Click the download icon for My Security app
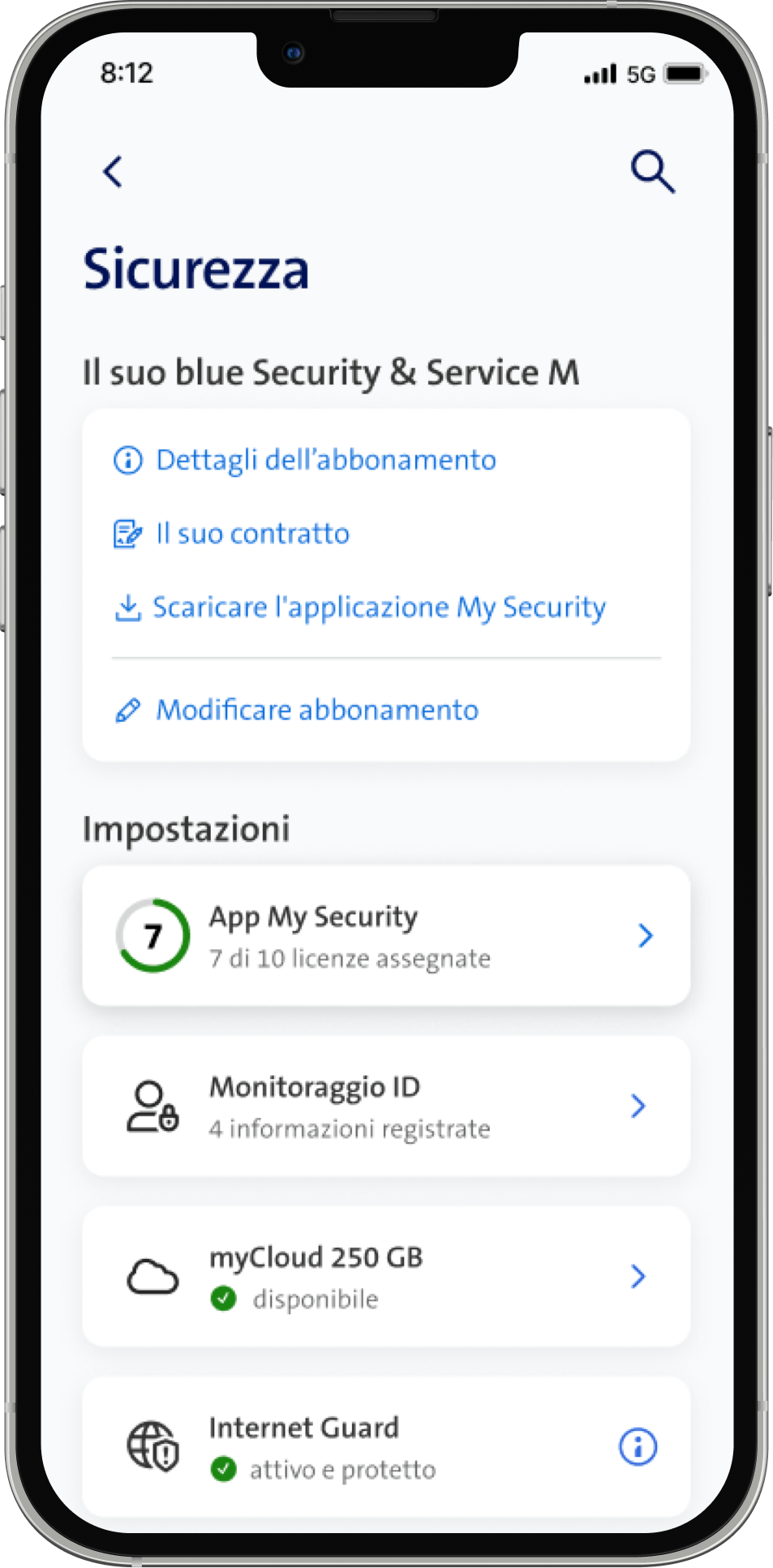 127,608
